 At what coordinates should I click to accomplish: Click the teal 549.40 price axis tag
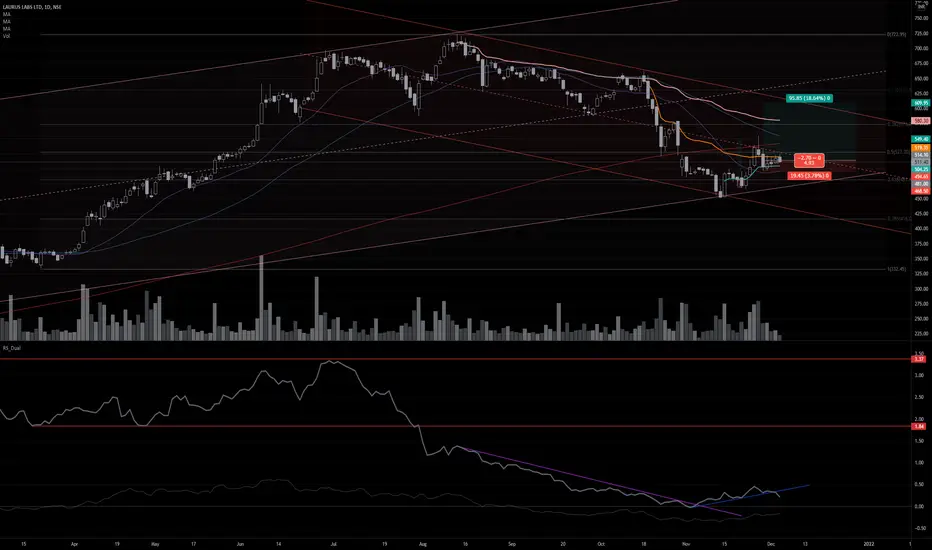pos(921,139)
